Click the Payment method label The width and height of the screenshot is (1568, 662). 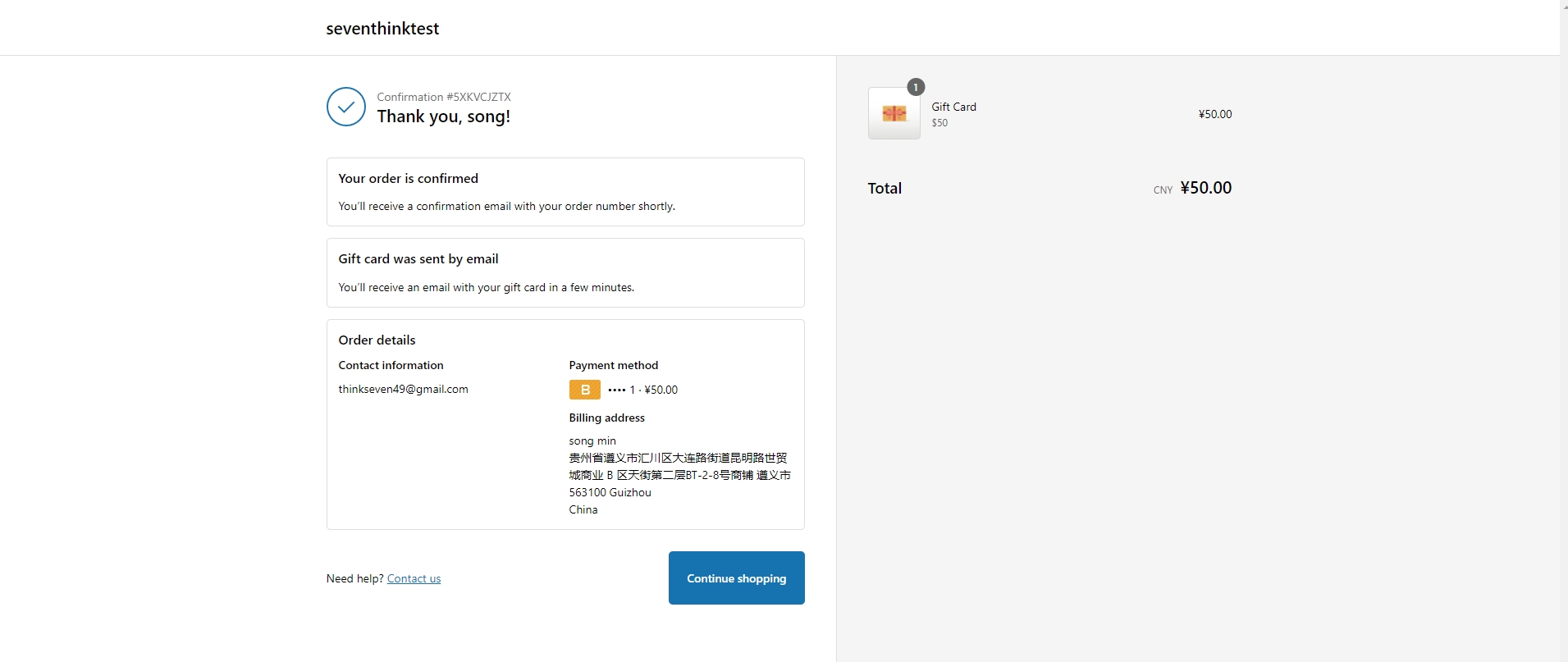(x=613, y=365)
